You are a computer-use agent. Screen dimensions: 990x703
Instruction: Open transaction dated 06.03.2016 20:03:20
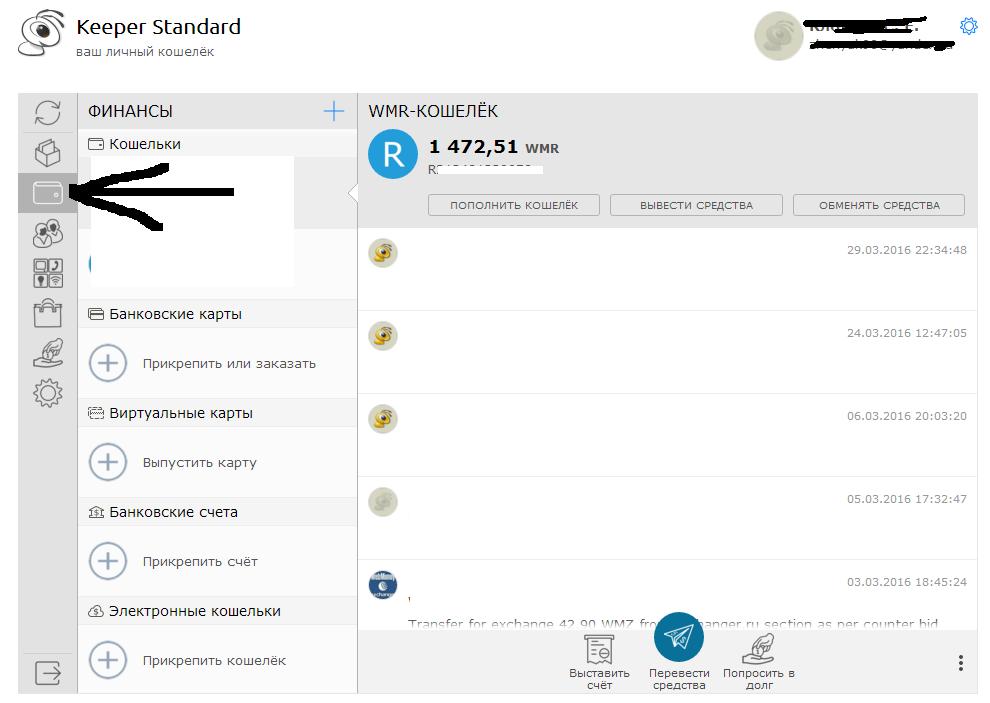[667, 436]
